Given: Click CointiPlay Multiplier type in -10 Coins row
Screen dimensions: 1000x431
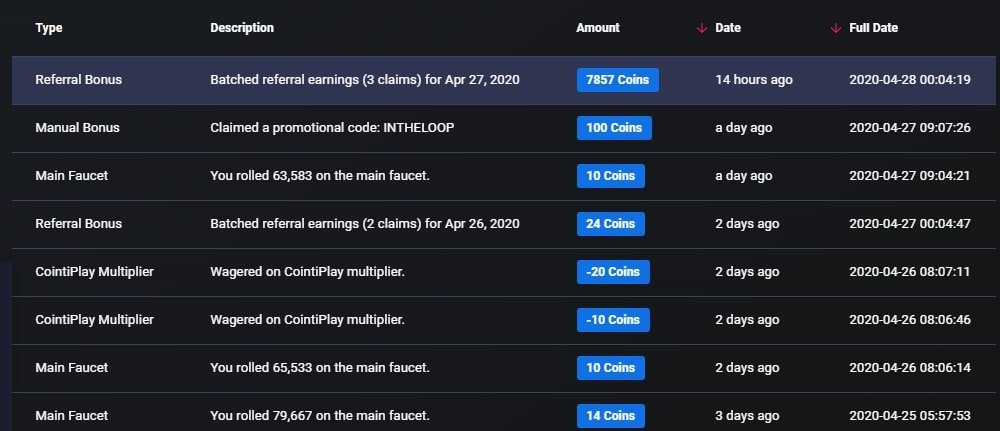Looking at the screenshot, I should [94, 319].
